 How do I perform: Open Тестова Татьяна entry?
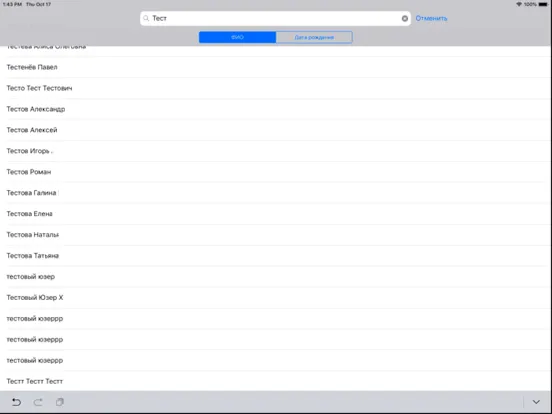pyautogui.click(x=275, y=256)
